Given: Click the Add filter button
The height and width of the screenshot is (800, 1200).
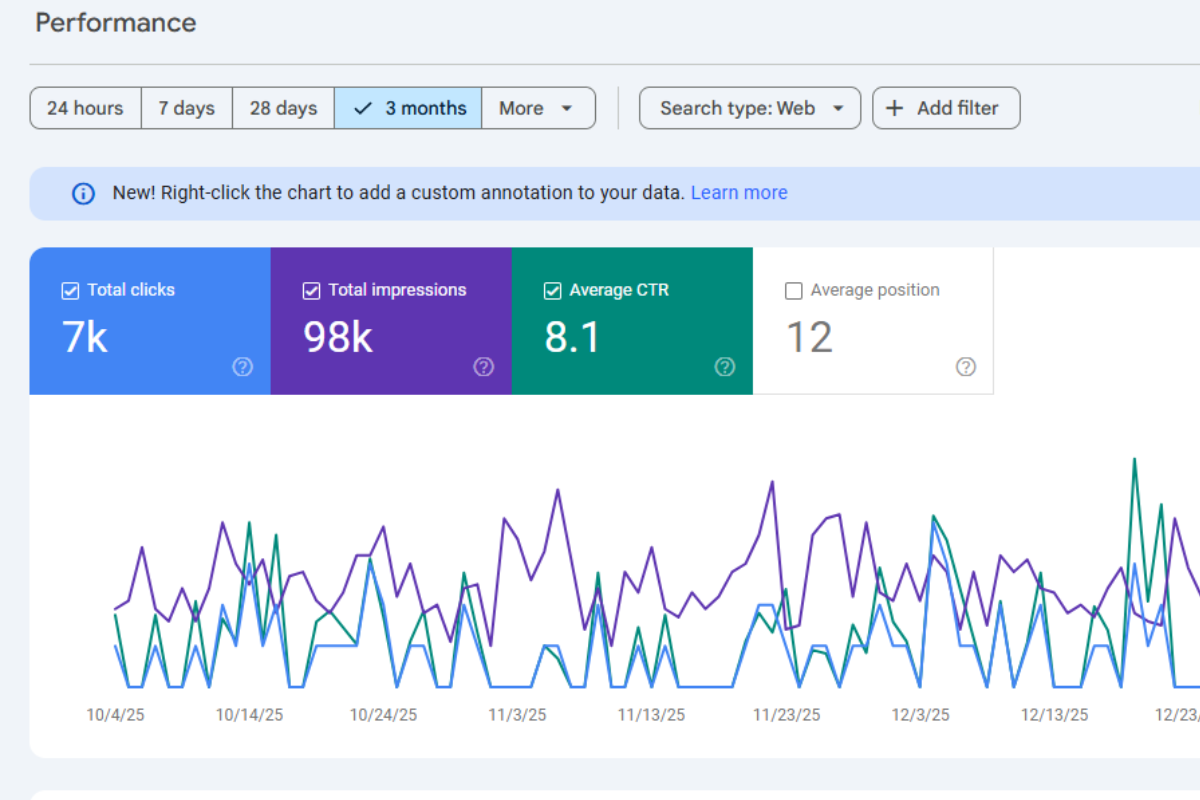Looking at the screenshot, I should pos(946,108).
